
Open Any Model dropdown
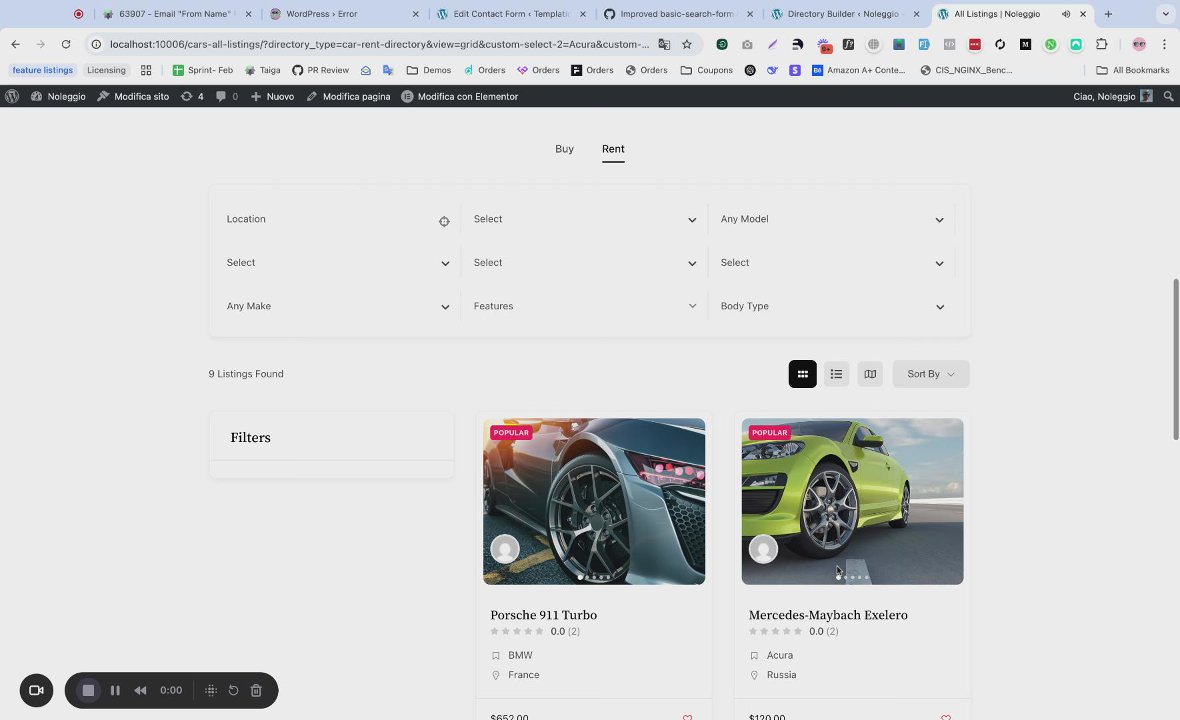(832, 219)
